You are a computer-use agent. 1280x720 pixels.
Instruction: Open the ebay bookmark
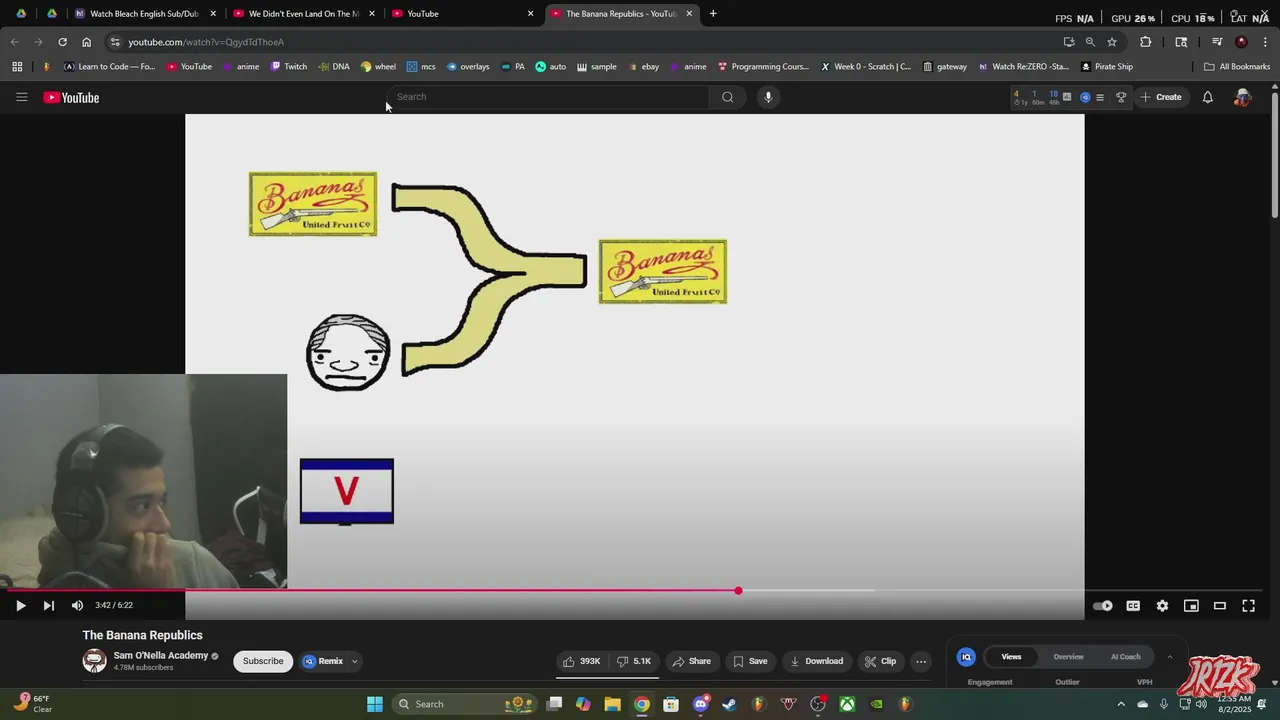(x=643, y=67)
